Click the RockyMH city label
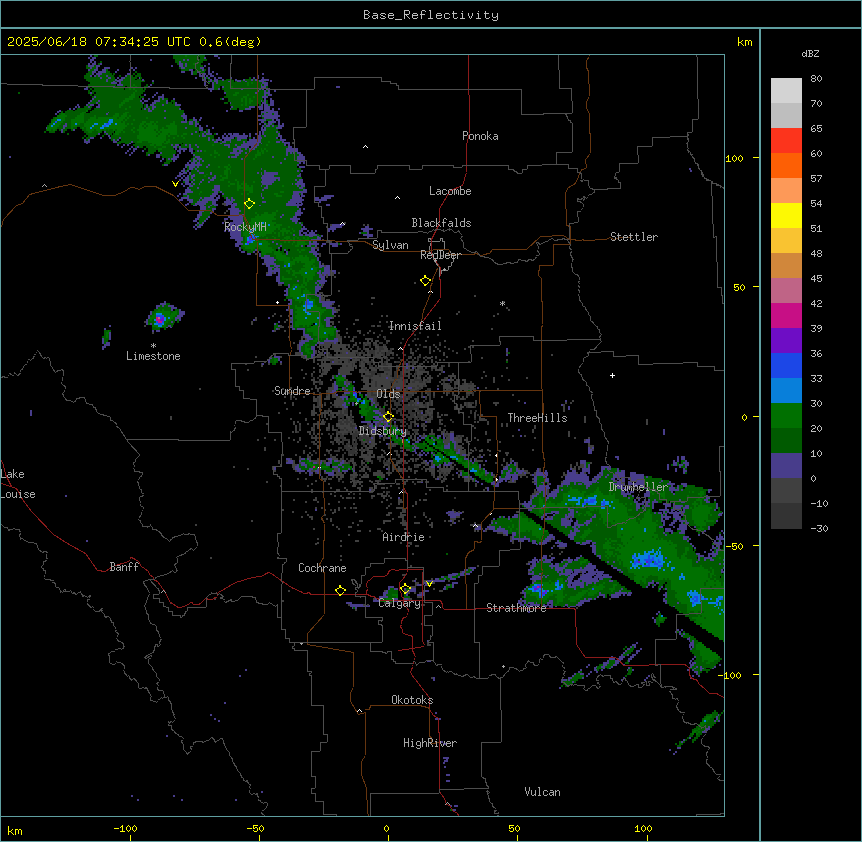 click(245, 226)
